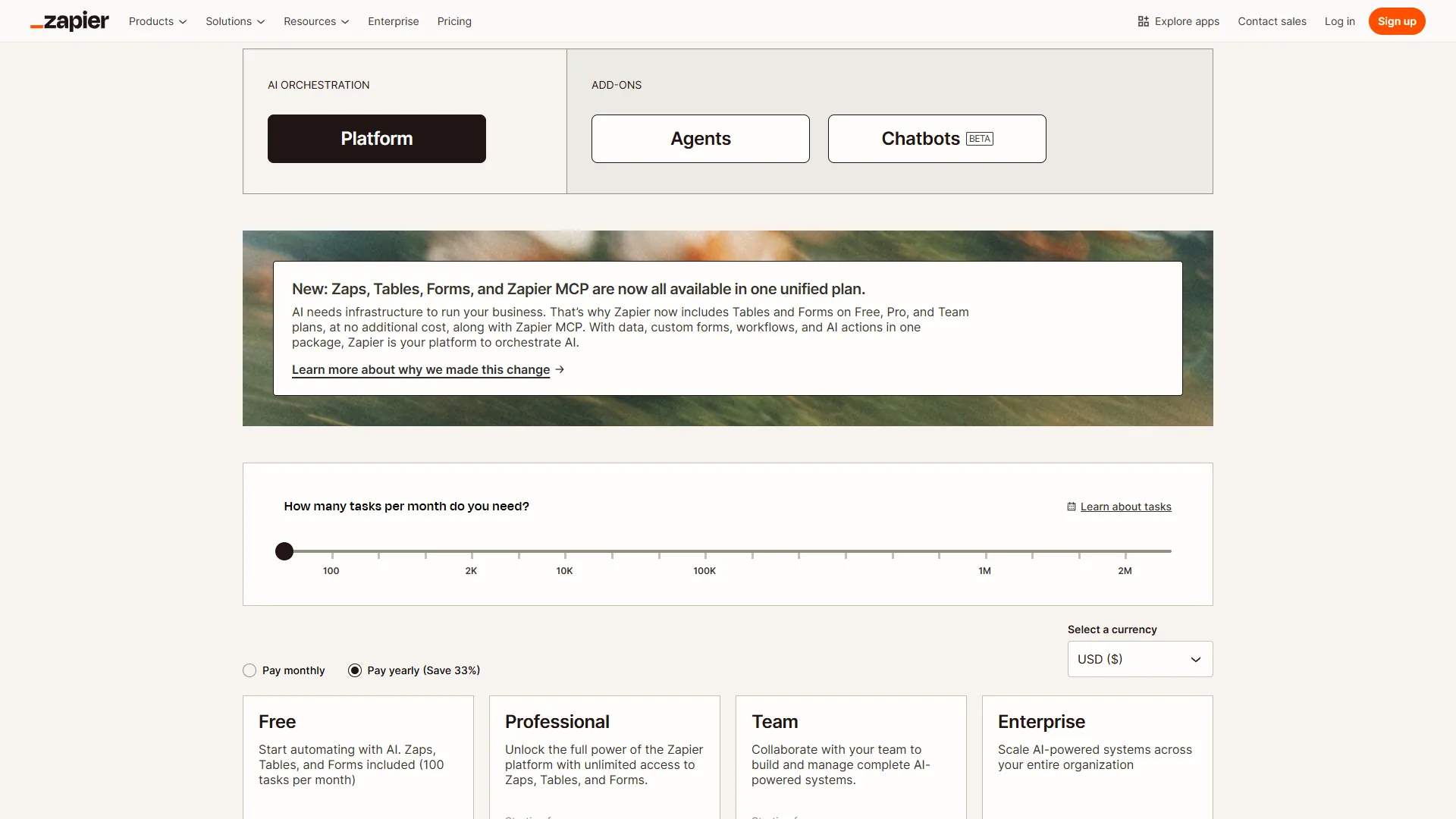Click Log in
The image size is (1456, 819).
coord(1339,21)
